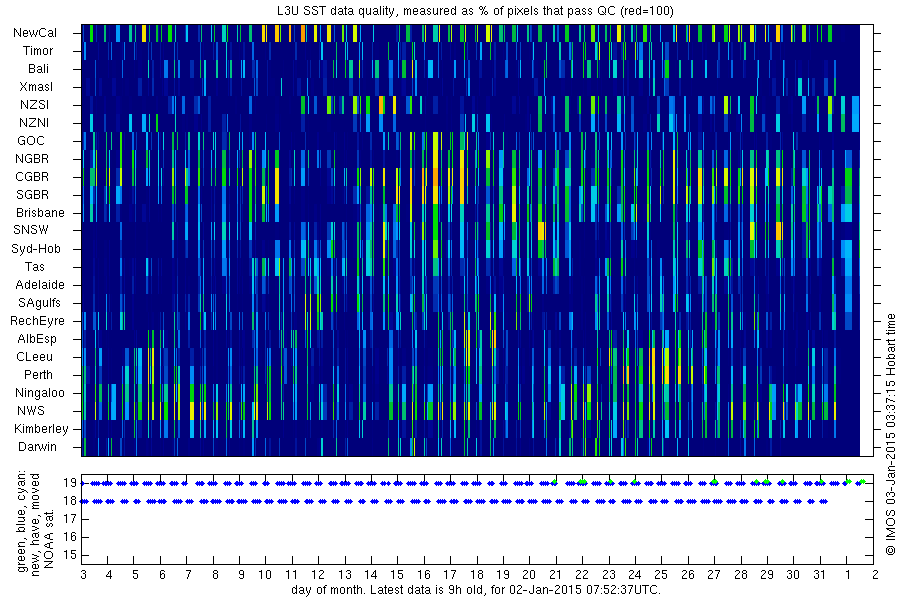900x600 pixels.
Task: Click day 22 on the x-axis
Action: (x=582, y=575)
